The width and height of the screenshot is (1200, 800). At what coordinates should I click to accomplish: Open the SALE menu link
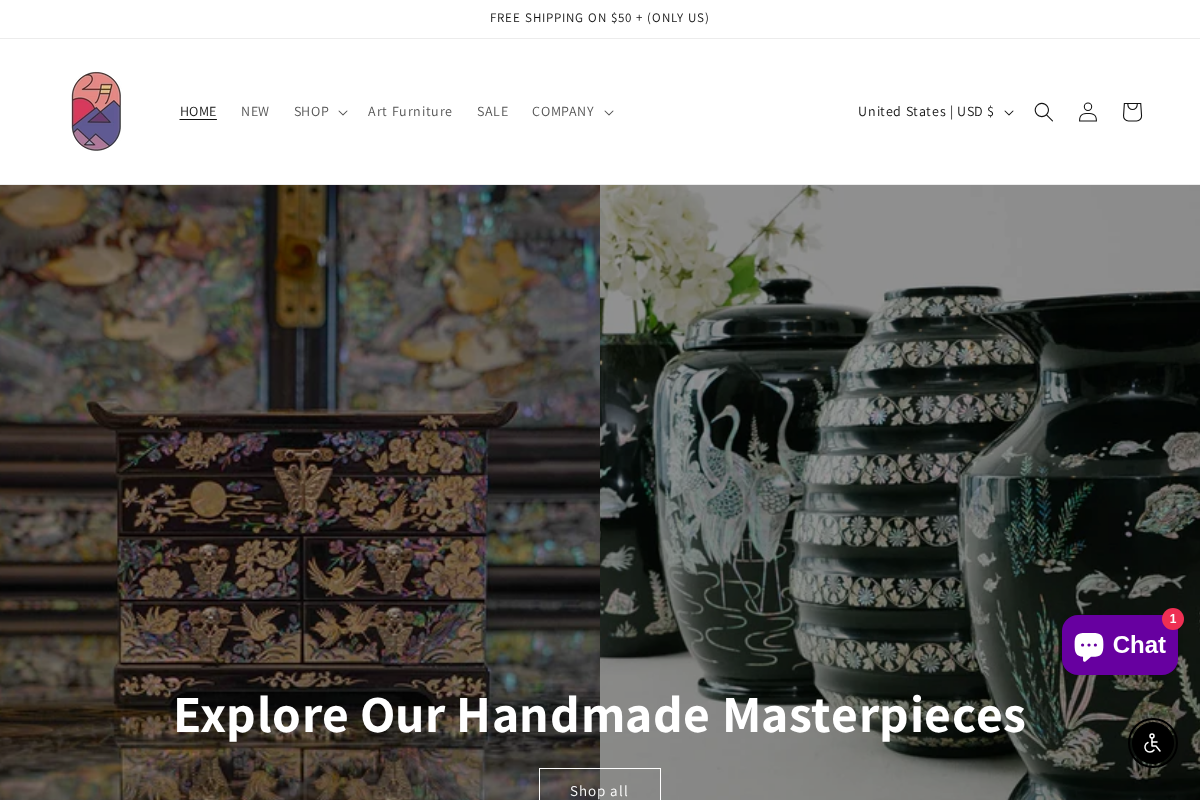click(x=492, y=112)
